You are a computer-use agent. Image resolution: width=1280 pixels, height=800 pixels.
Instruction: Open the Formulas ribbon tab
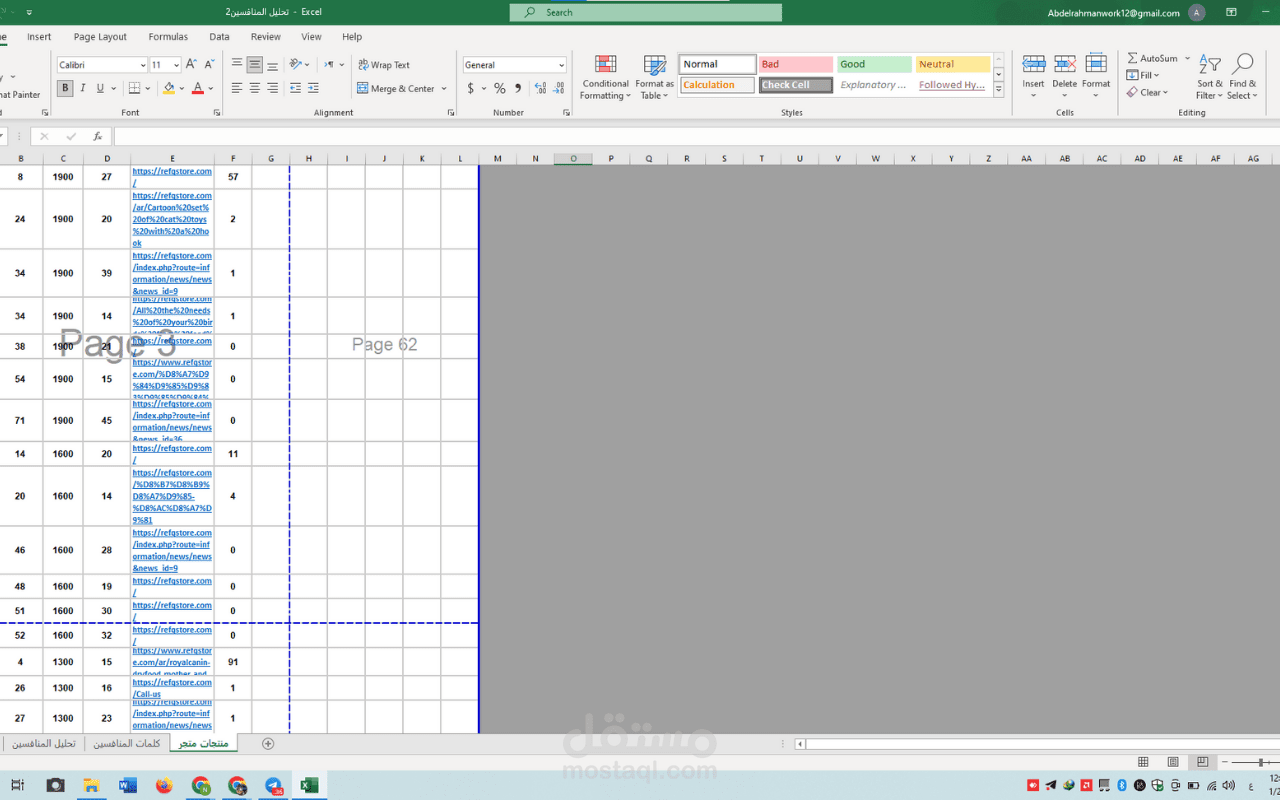pos(168,37)
